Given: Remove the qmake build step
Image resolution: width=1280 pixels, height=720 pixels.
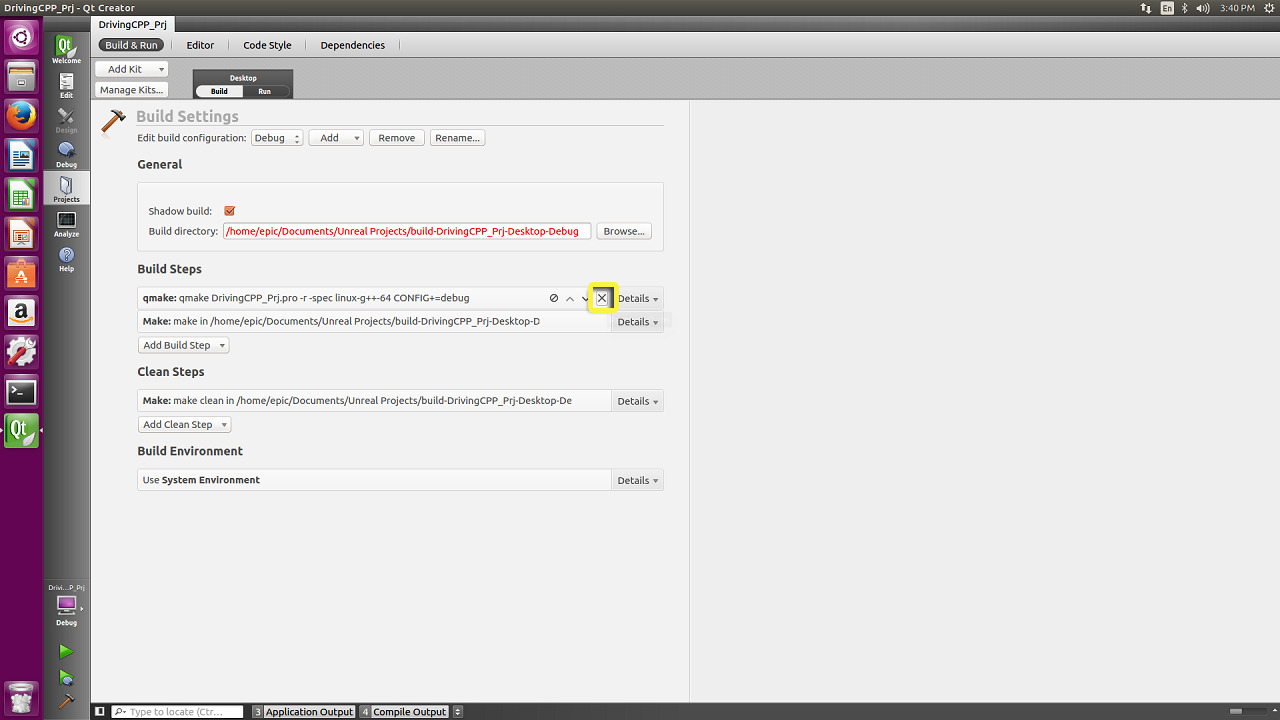Looking at the screenshot, I should (x=601, y=298).
